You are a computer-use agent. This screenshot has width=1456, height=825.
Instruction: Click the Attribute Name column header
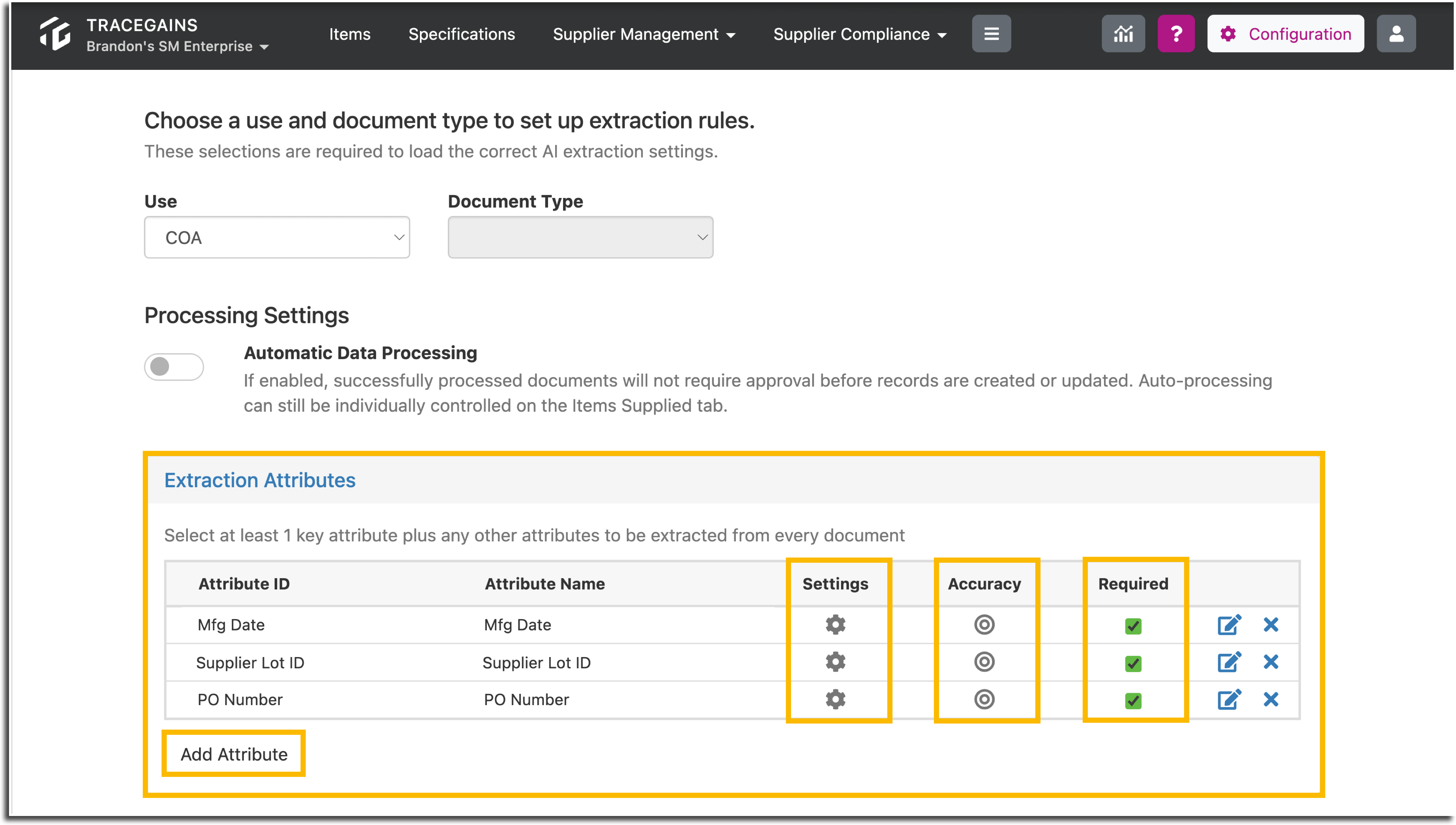(x=544, y=583)
